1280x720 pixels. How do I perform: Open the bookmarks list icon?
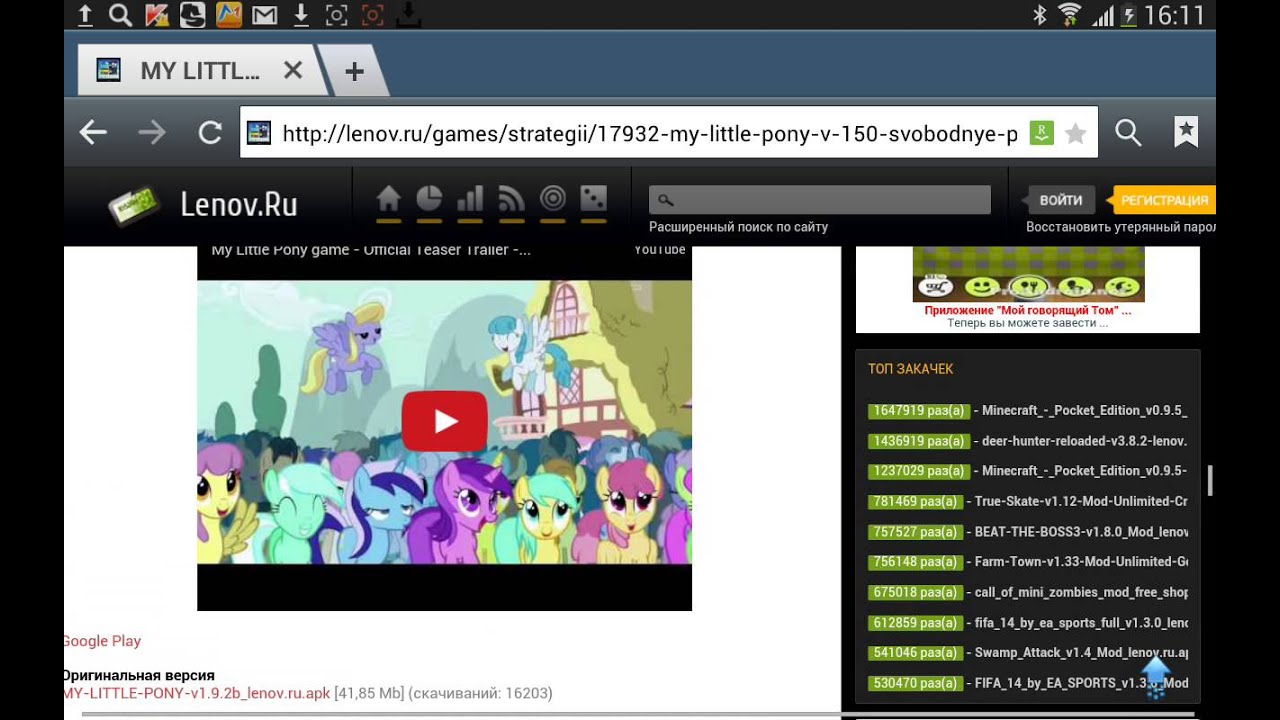point(1186,132)
